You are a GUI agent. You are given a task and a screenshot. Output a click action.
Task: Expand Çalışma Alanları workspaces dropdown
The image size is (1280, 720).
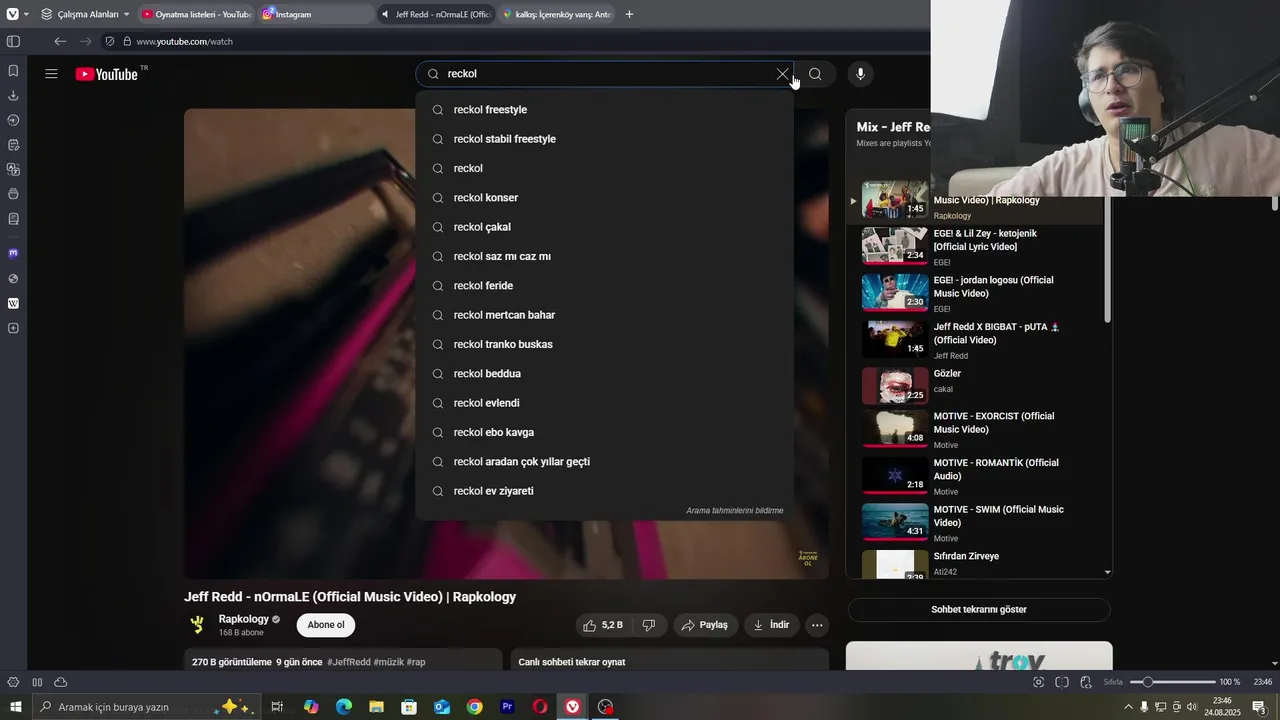click(86, 14)
